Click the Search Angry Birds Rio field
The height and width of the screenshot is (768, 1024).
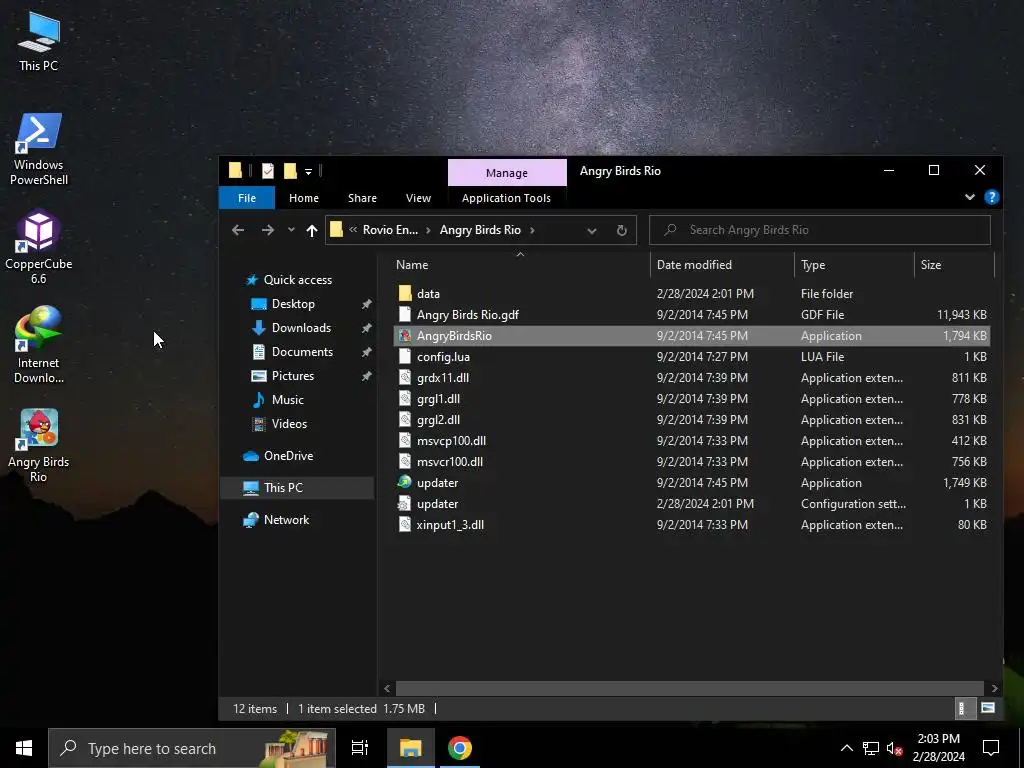point(820,230)
